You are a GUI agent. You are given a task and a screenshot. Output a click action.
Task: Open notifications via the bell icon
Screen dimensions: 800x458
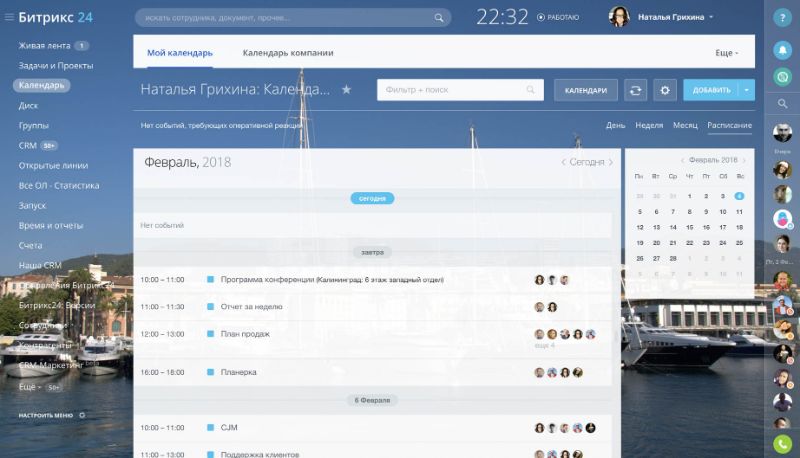click(782, 49)
